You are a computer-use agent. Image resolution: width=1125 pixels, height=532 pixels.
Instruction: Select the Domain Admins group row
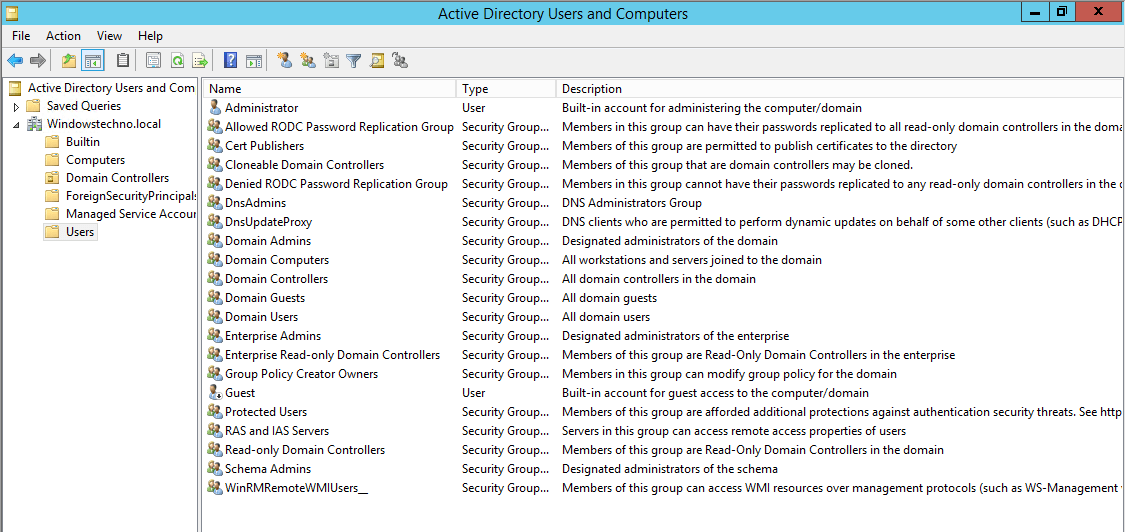tap(664, 241)
